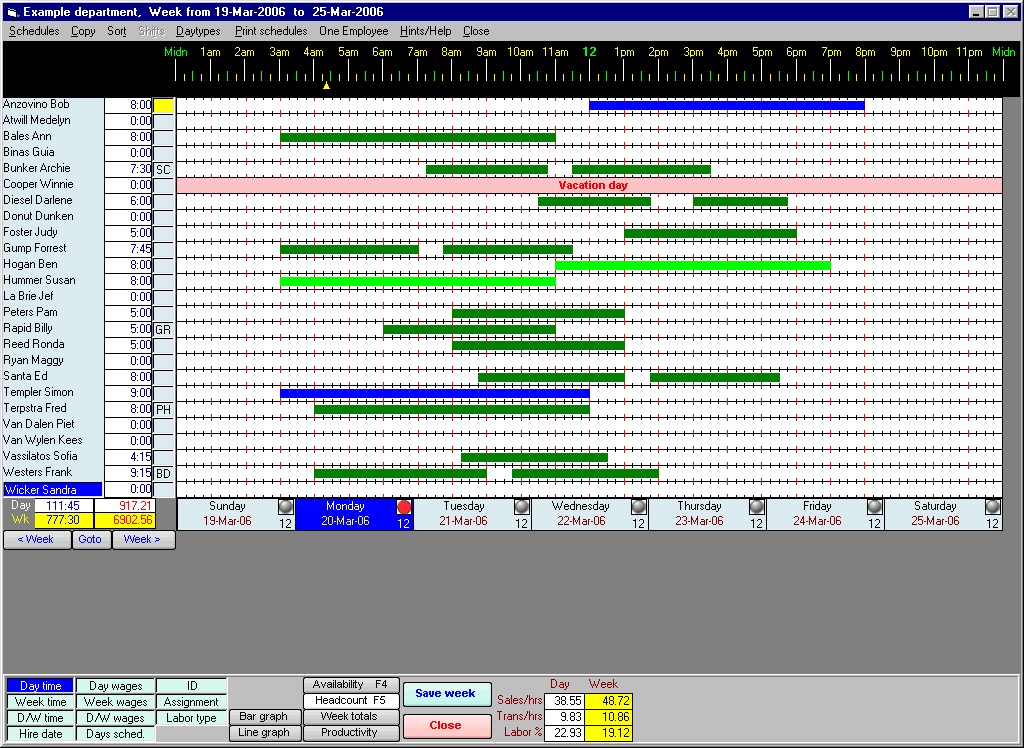Open the Sort menu

pos(116,31)
